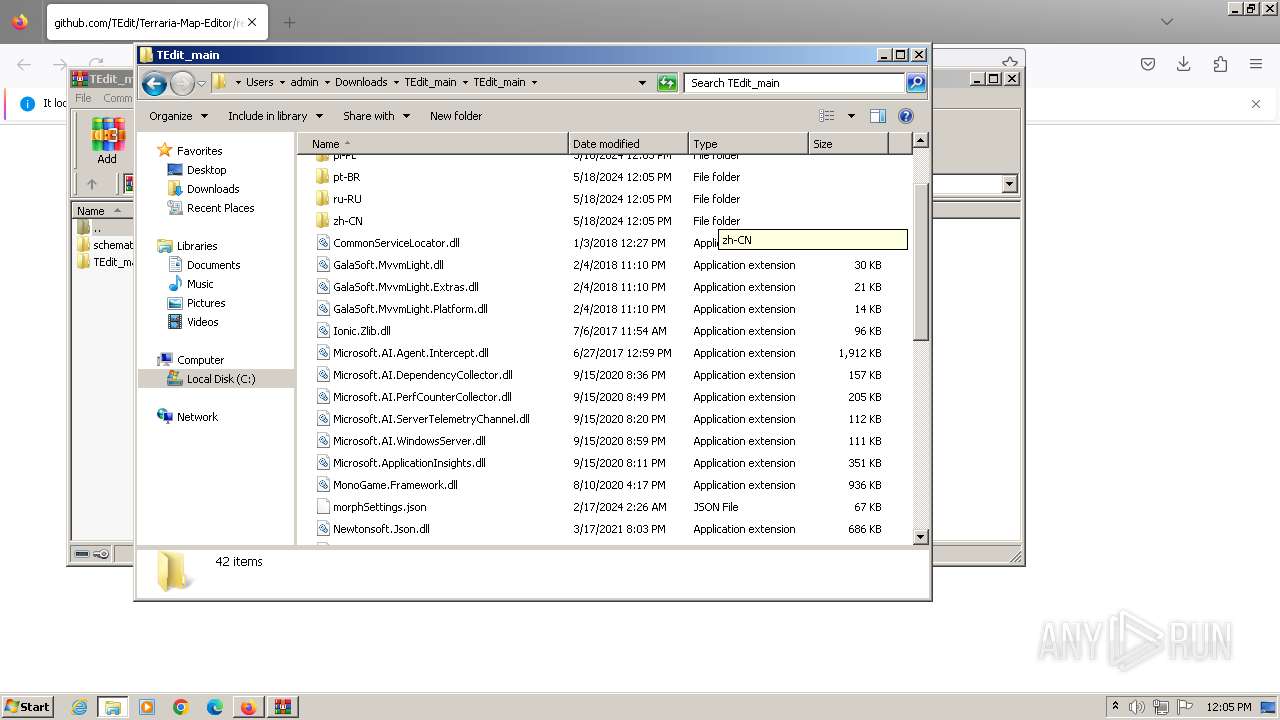Image resolution: width=1280 pixels, height=720 pixels.
Task: Select Music library
Action: pyautogui.click(x=200, y=284)
